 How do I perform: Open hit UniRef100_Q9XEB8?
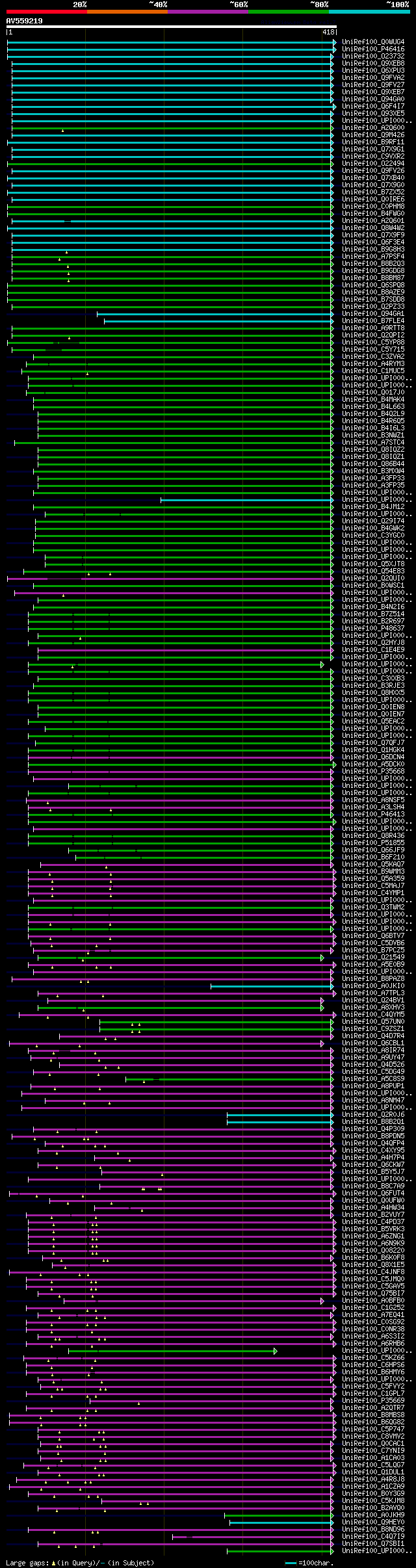pos(373,64)
